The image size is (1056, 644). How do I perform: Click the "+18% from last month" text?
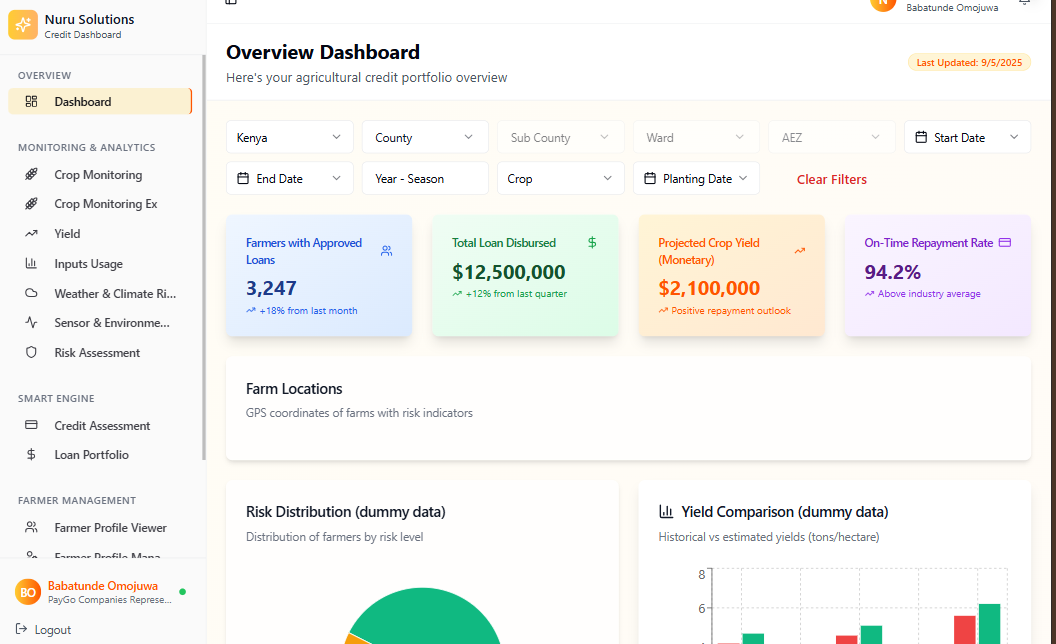coord(308,311)
